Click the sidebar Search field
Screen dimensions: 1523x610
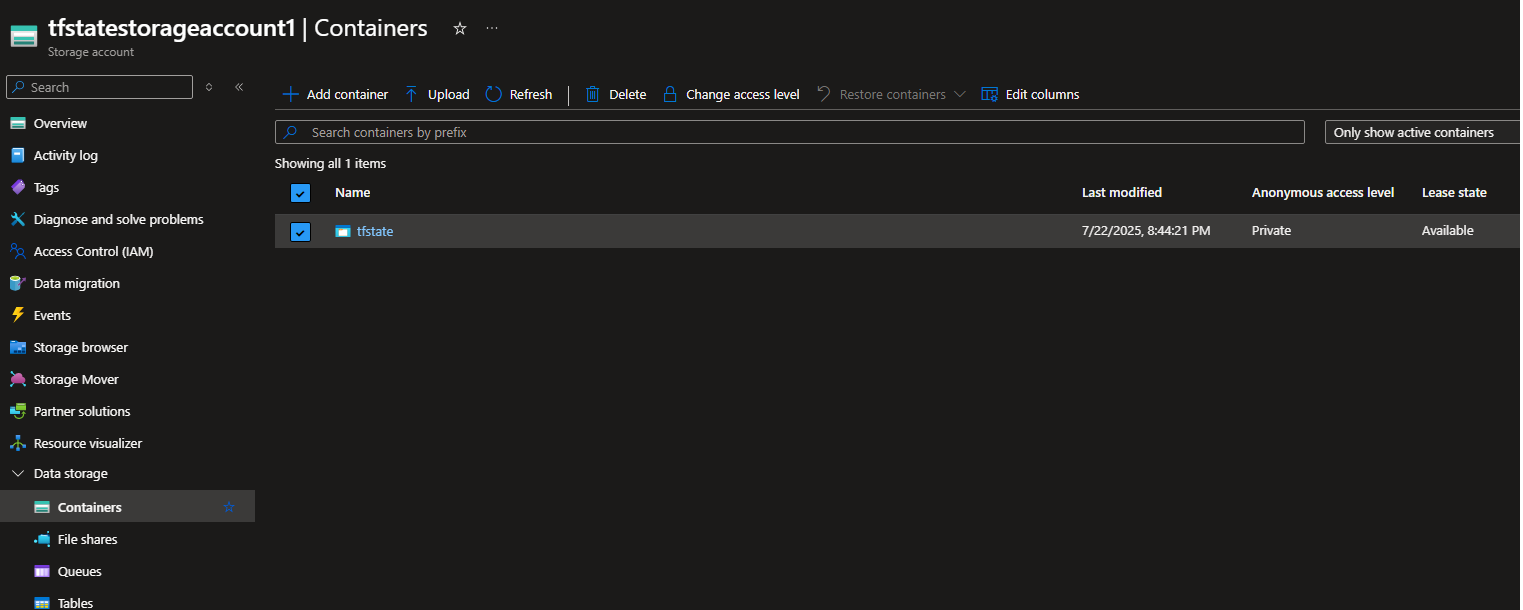pos(100,87)
